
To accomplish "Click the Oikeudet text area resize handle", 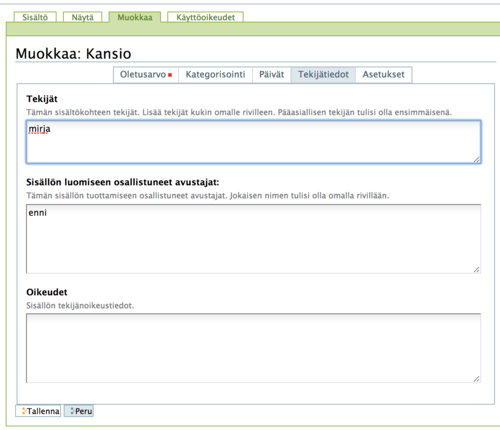I will pyautogui.click(x=477, y=379).
